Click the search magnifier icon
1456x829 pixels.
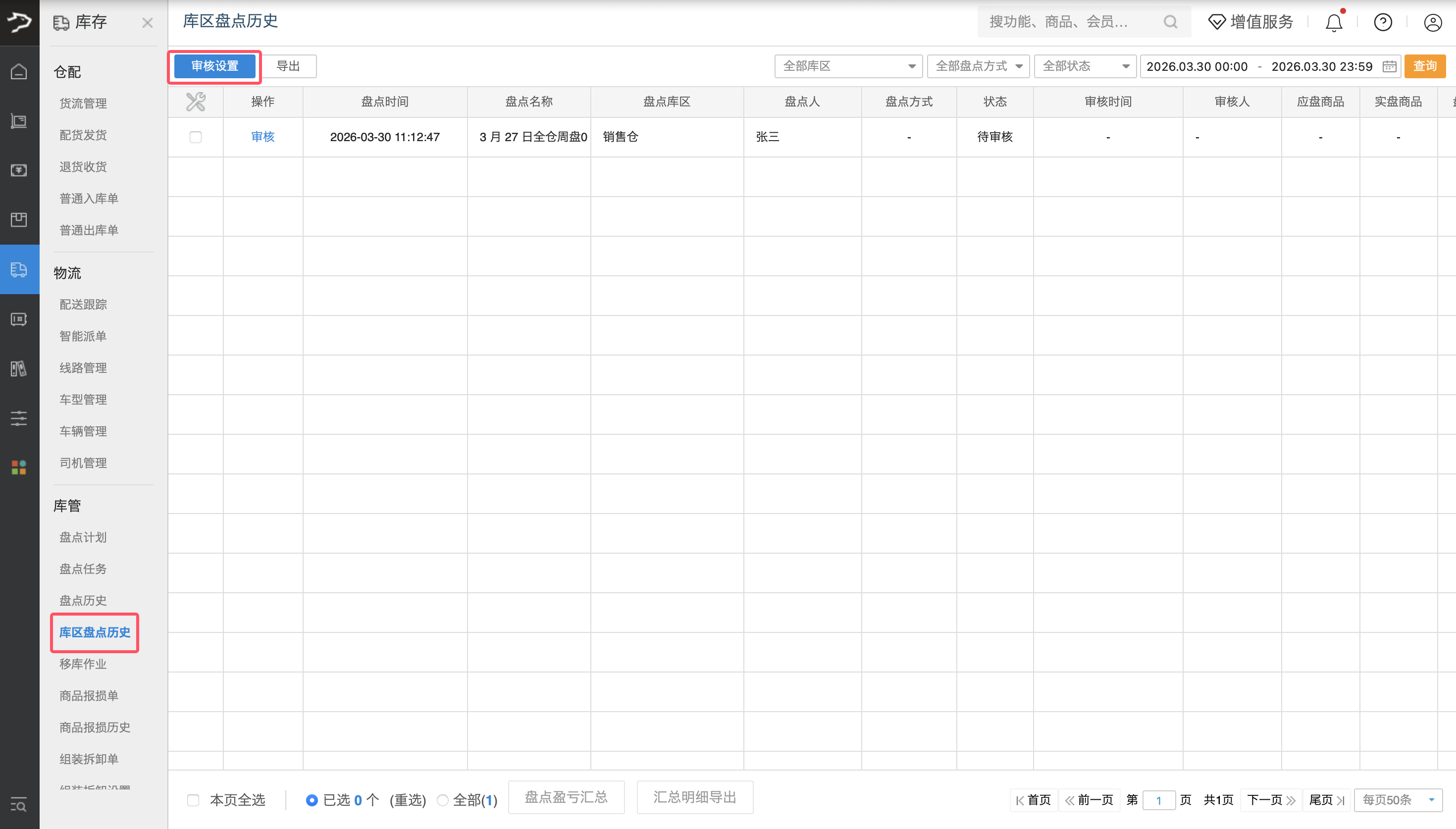pos(1170,22)
